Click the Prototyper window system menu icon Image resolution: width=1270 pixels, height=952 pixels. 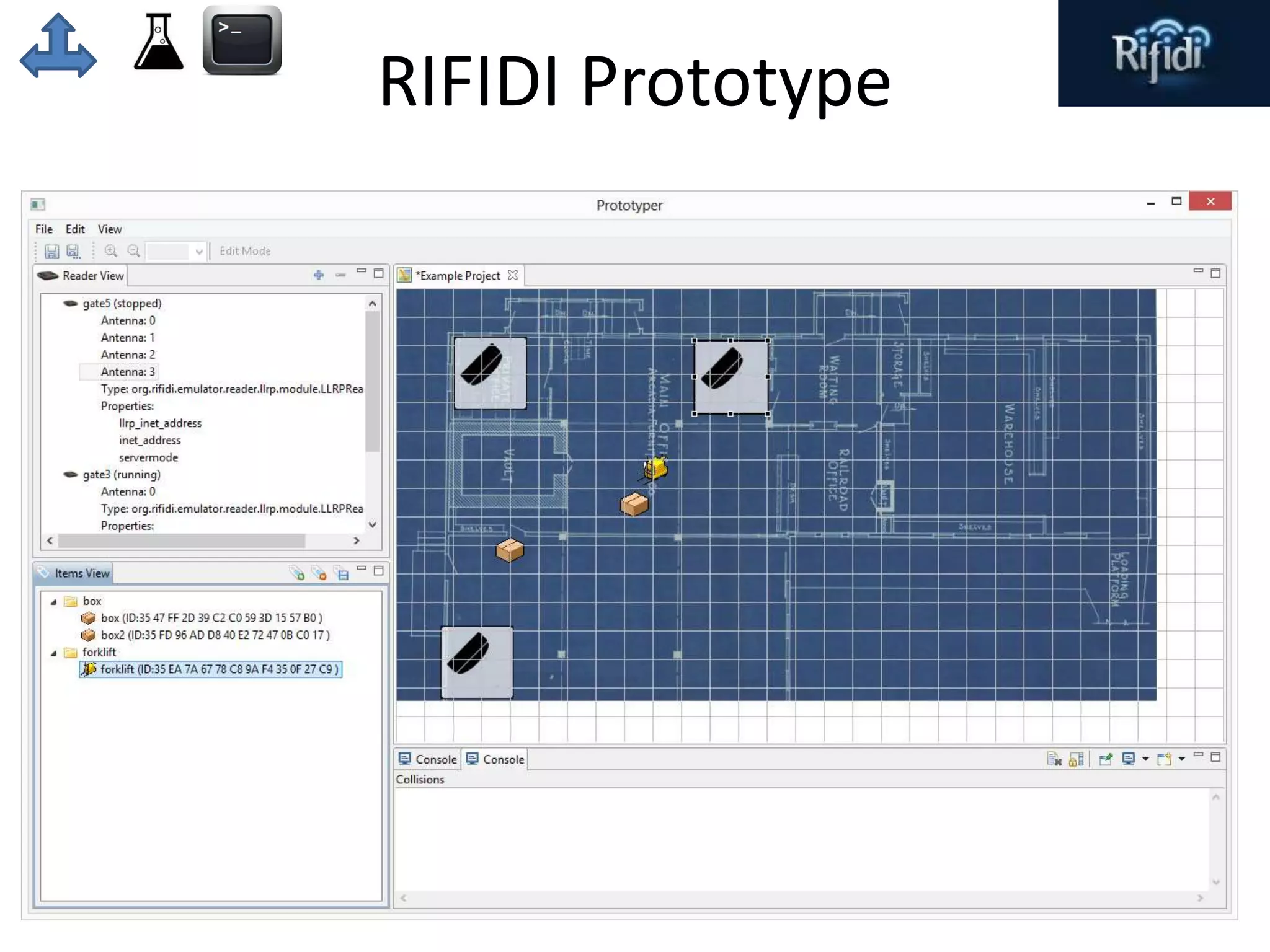point(38,204)
